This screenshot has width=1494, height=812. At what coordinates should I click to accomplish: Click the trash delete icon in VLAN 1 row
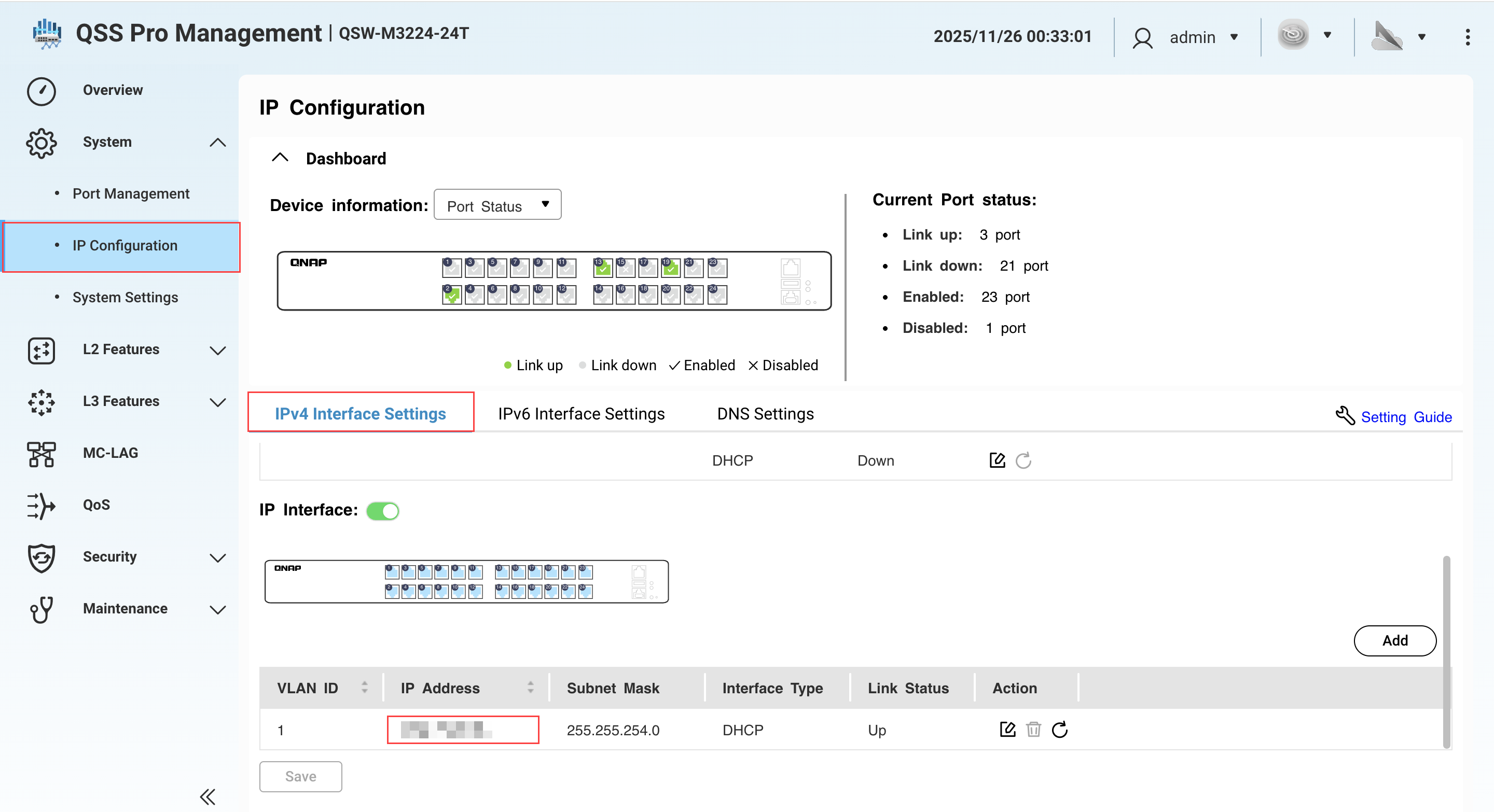tap(1033, 729)
